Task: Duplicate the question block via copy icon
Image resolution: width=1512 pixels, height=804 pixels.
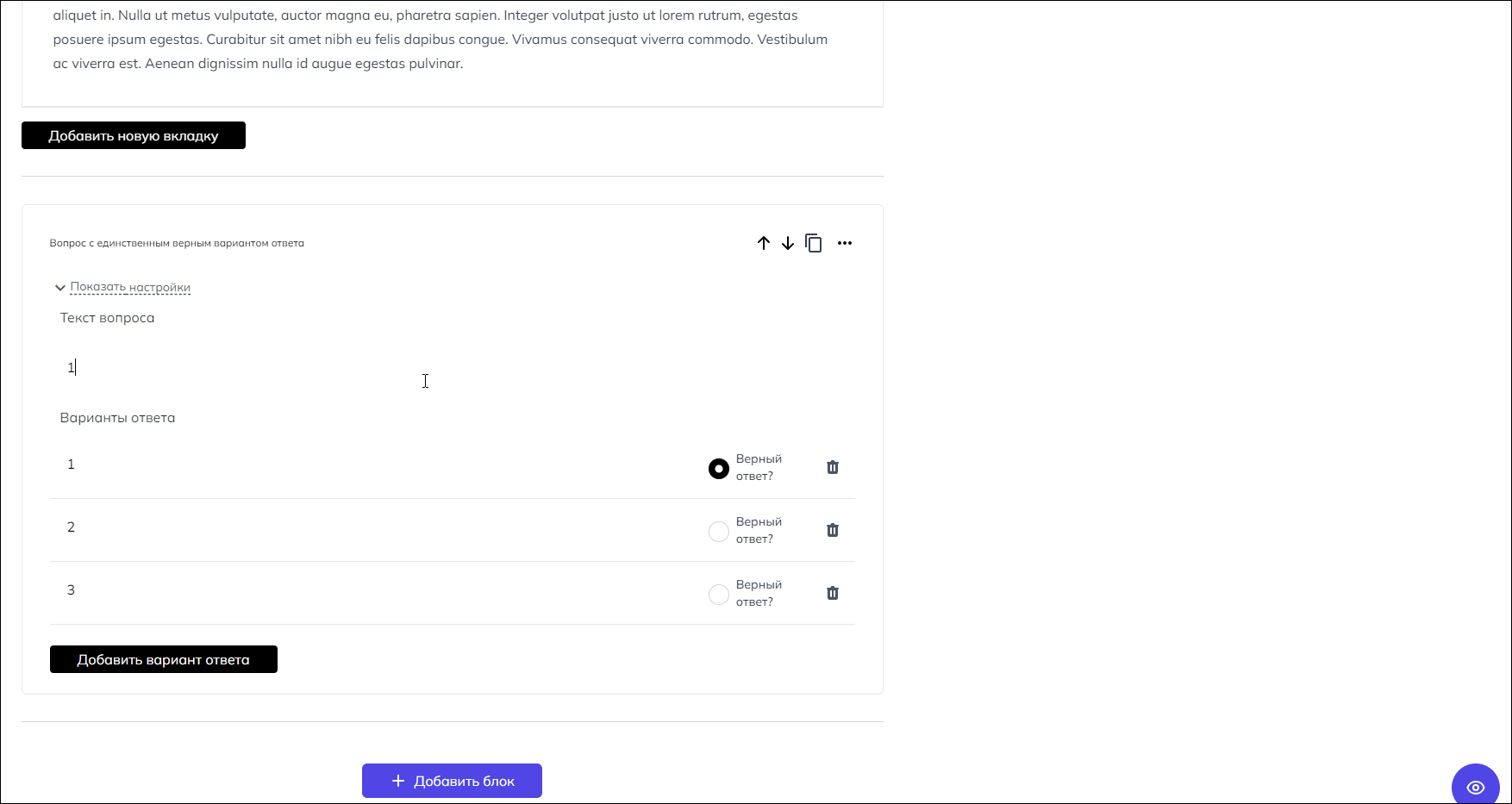Action: pos(814,243)
